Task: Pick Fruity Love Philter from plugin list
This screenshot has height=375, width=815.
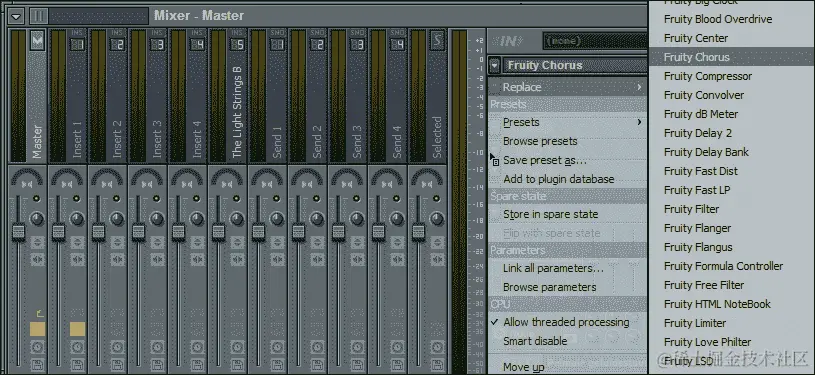Action: pos(732,342)
